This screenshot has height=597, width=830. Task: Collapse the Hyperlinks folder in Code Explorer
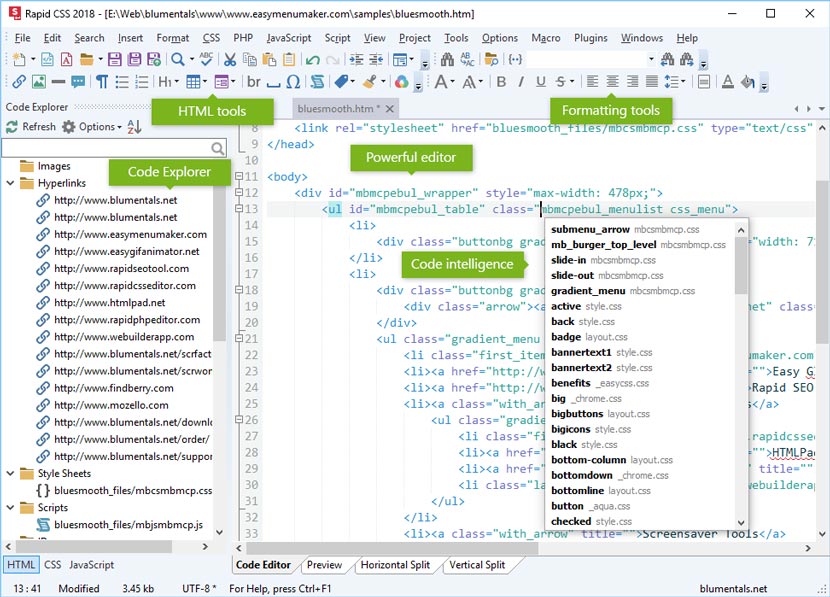(x=8, y=183)
